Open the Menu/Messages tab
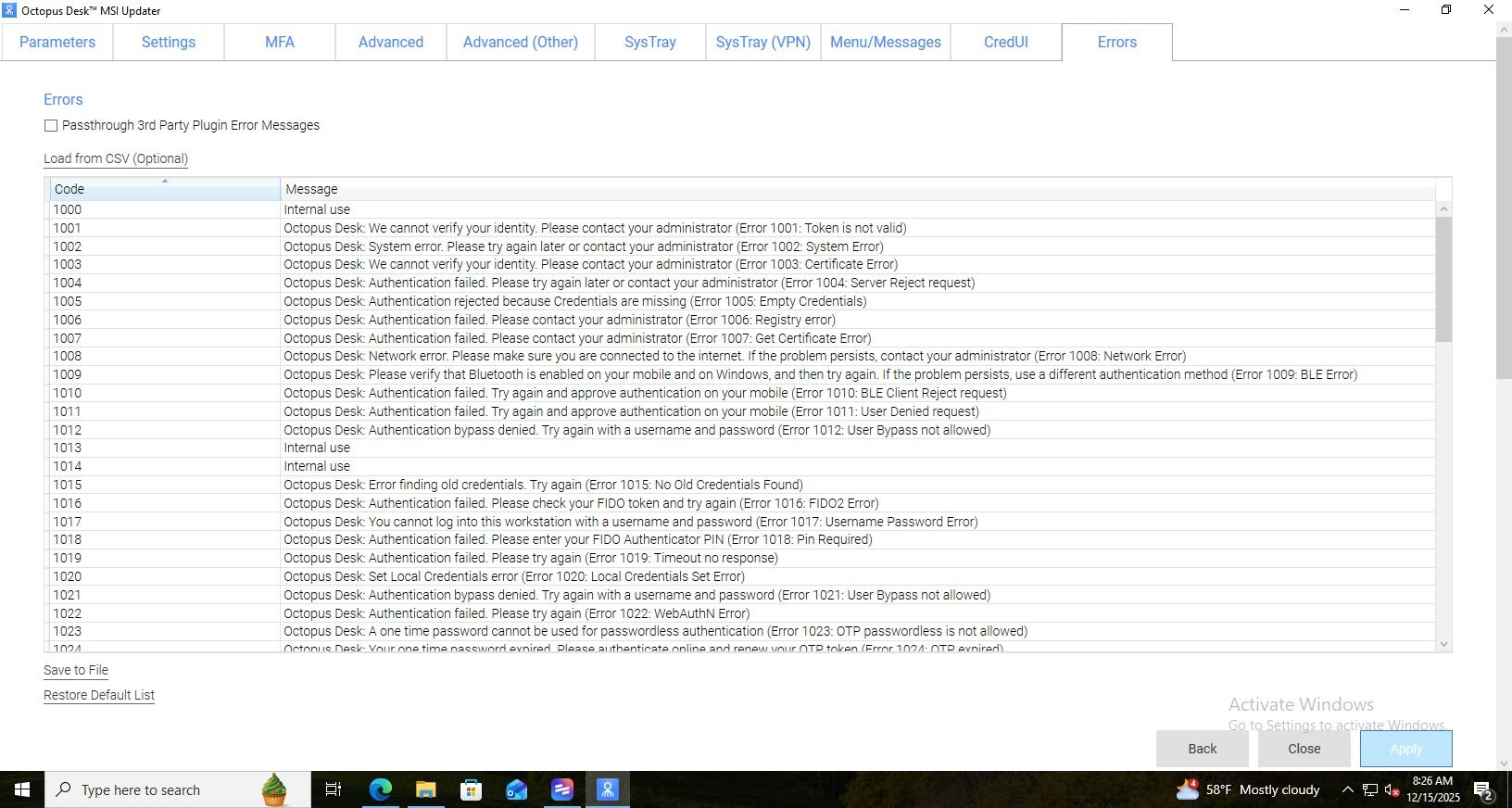Image resolution: width=1512 pixels, height=808 pixels. pos(886,42)
